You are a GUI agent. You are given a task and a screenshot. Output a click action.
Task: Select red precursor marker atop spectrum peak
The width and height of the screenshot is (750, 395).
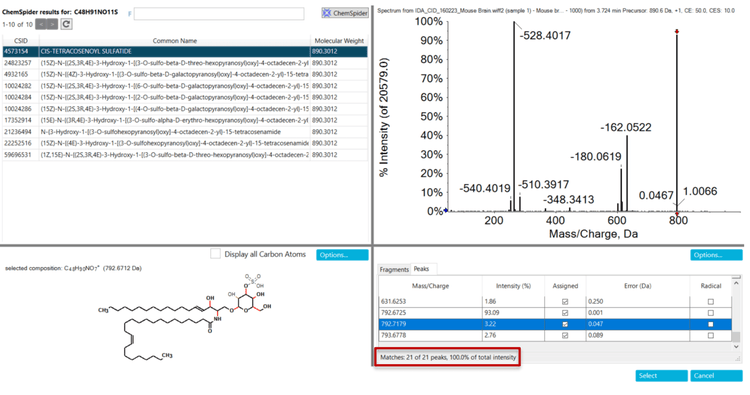(677, 32)
